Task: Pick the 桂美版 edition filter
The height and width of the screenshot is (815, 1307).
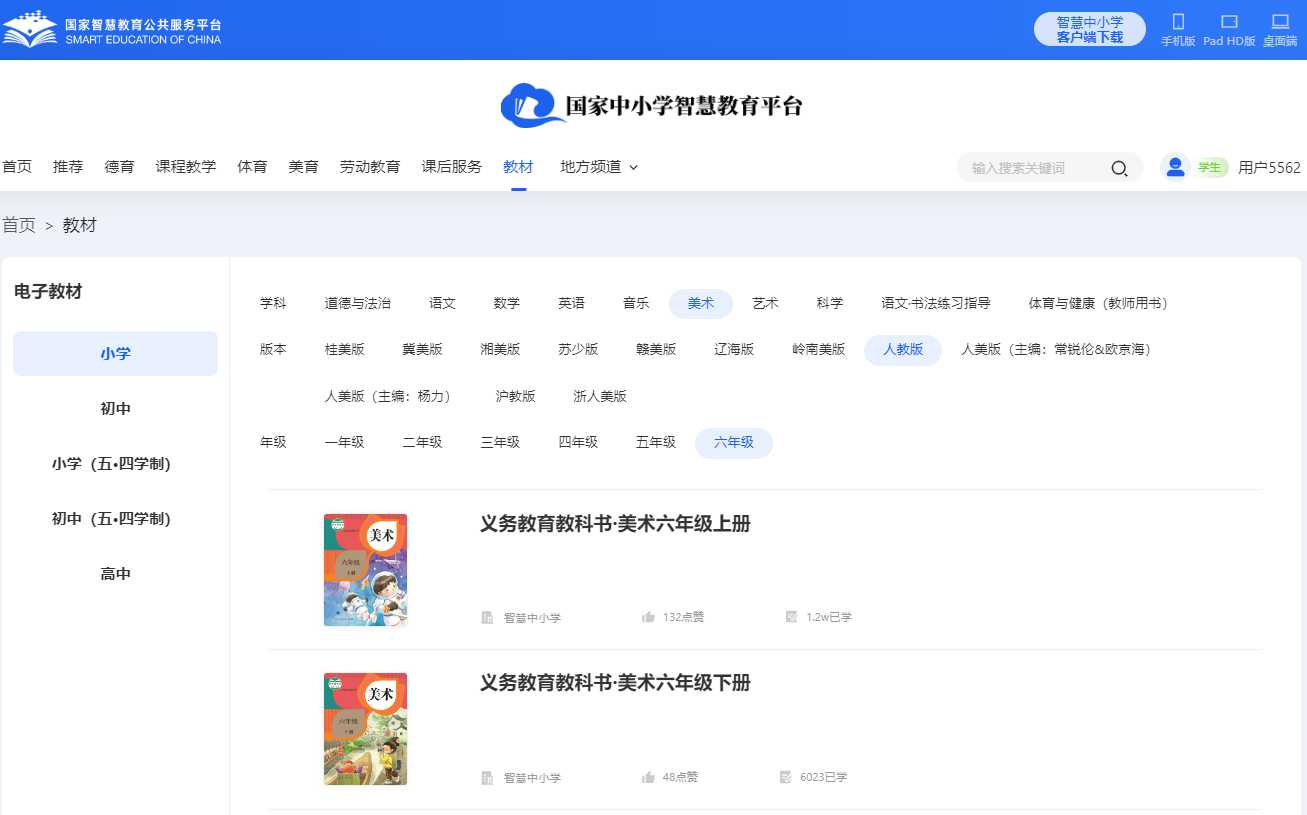Action: click(345, 350)
